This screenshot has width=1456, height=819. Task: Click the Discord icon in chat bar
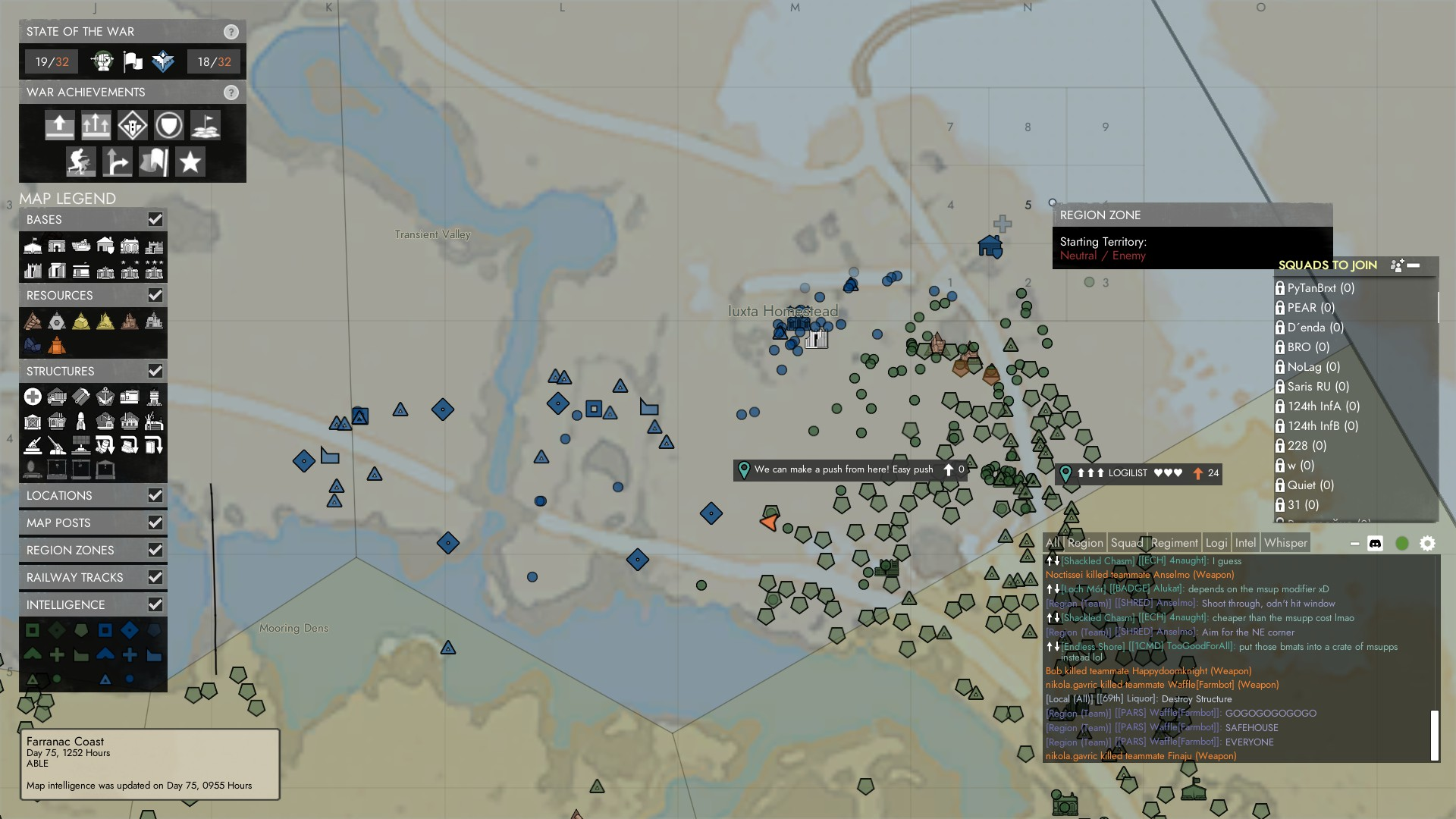click(1375, 543)
